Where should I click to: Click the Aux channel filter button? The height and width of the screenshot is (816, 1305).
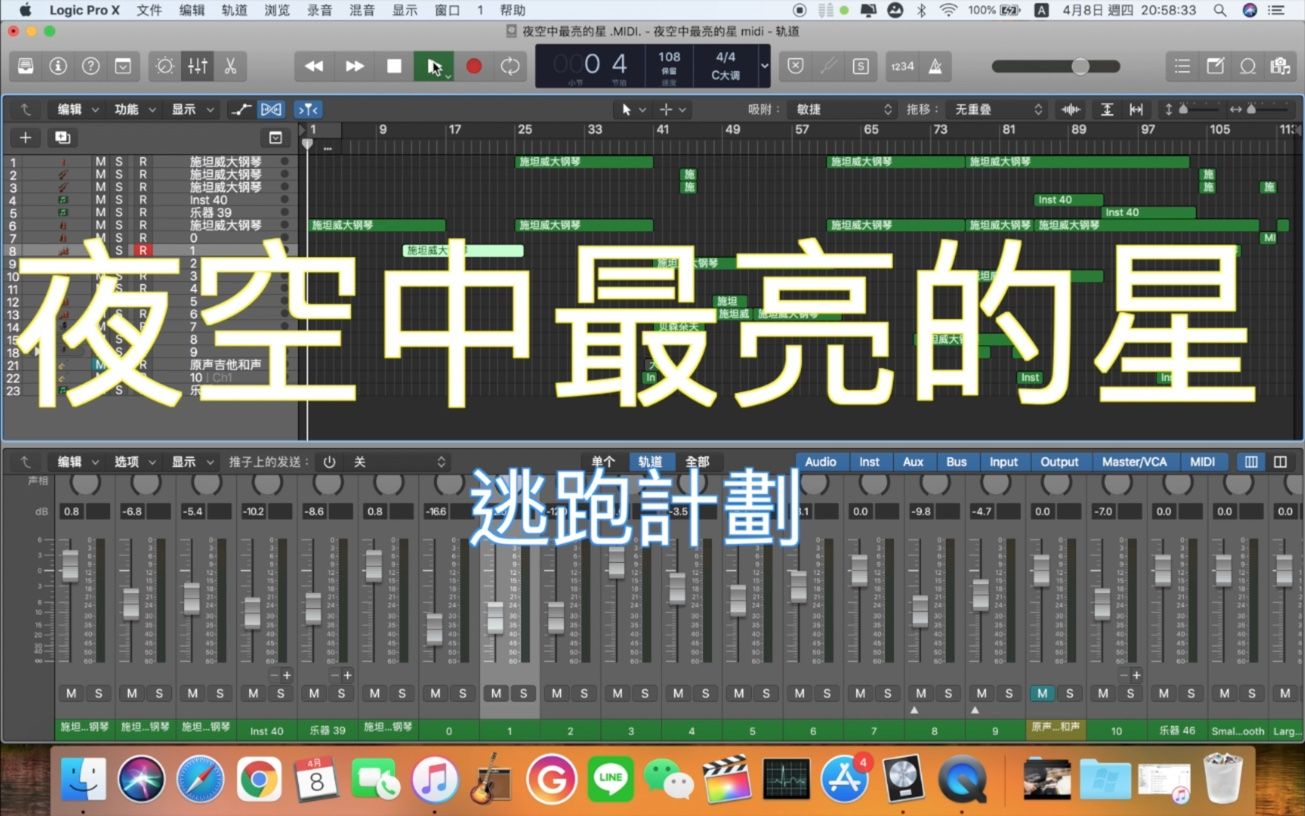click(x=913, y=462)
